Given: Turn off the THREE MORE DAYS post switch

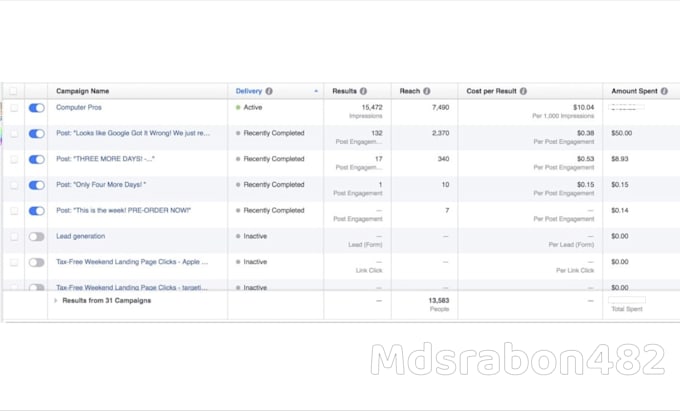Looking at the screenshot, I should [x=36, y=160].
